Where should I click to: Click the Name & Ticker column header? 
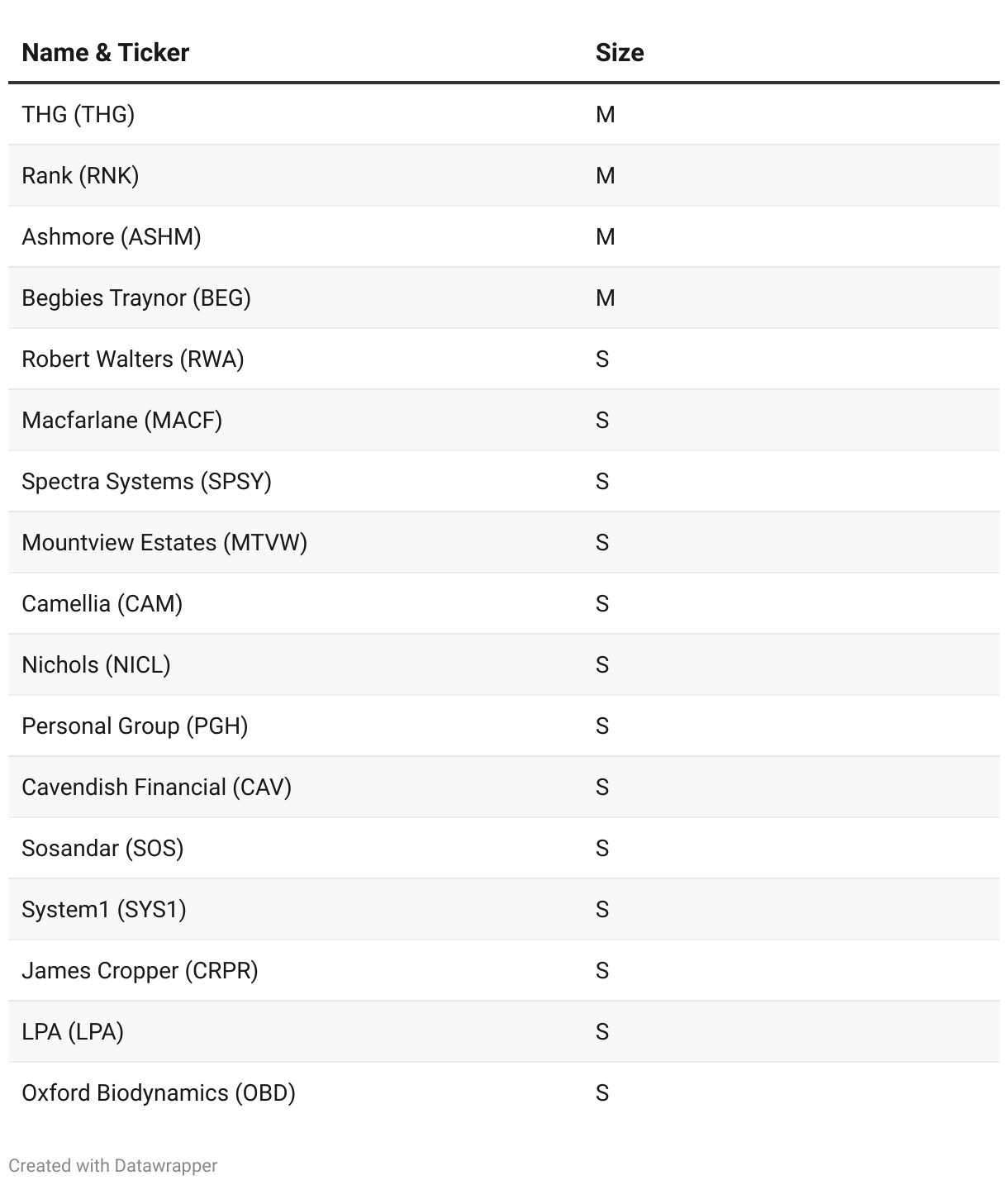click(106, 53)
